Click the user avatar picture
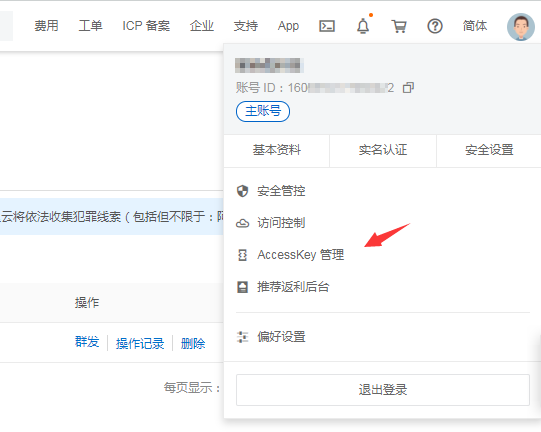 (x=521, y=27)
